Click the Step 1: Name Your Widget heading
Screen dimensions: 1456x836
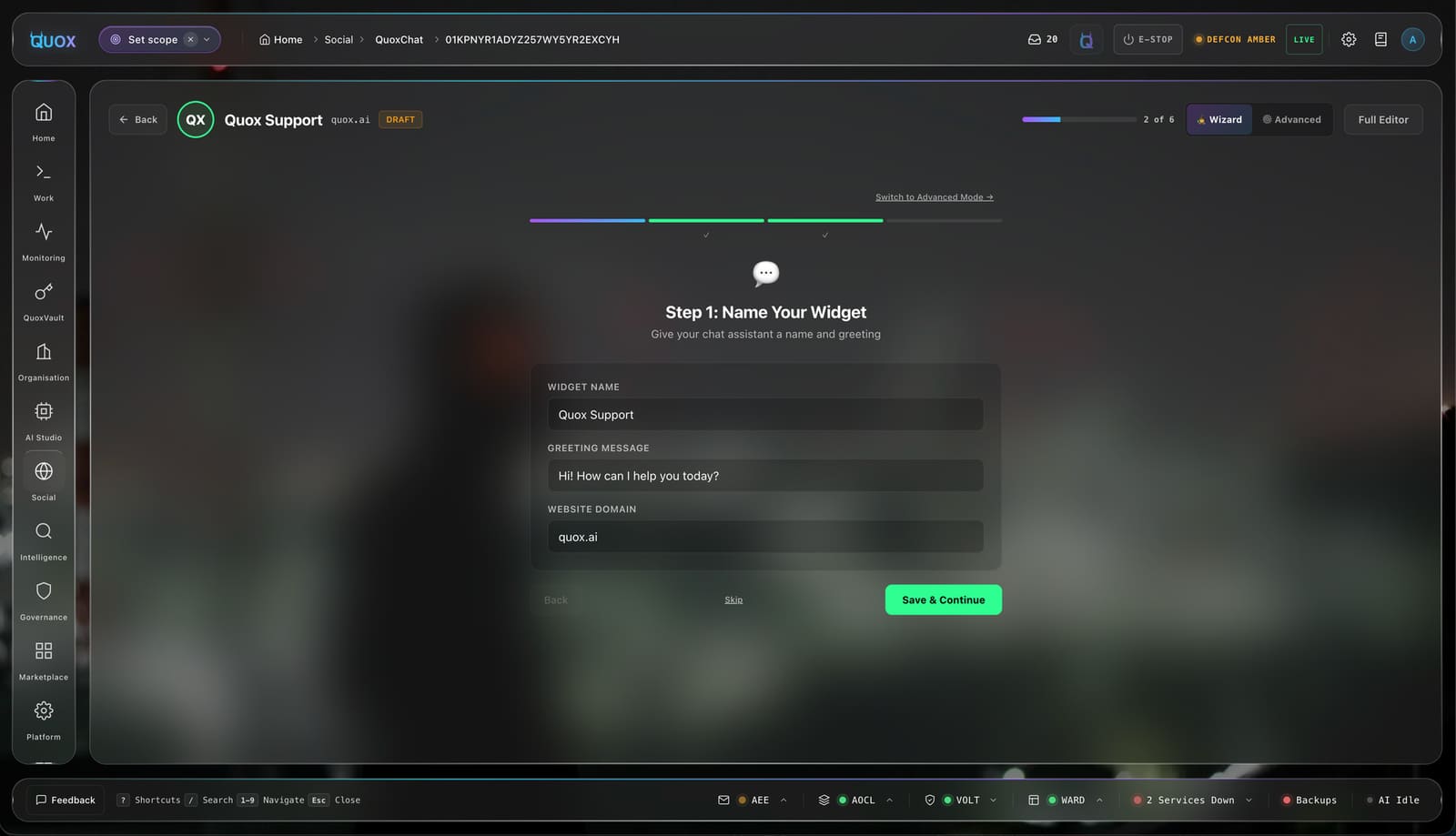(x=765, y=312)
